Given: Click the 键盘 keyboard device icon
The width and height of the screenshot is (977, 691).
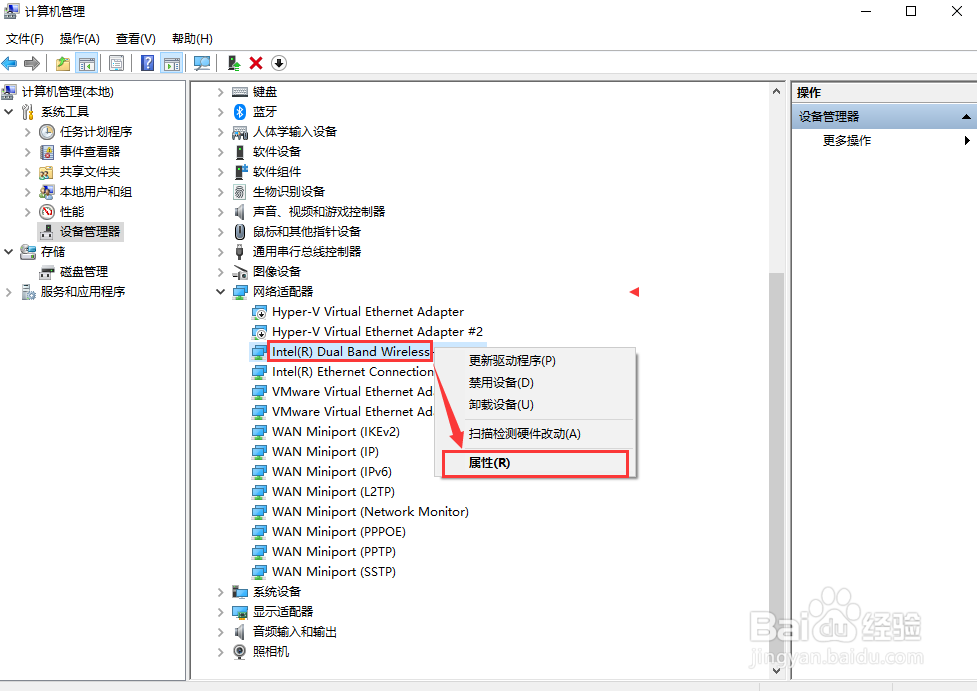Looking at the screenshot, I should click(x=240, y=92).
